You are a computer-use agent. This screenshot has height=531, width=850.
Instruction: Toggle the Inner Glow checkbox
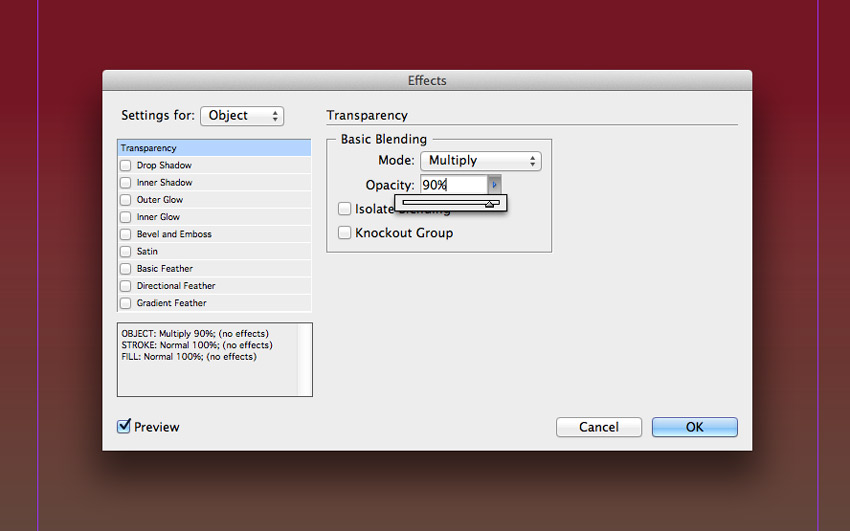pyautogui.click(x=126, y=217)
